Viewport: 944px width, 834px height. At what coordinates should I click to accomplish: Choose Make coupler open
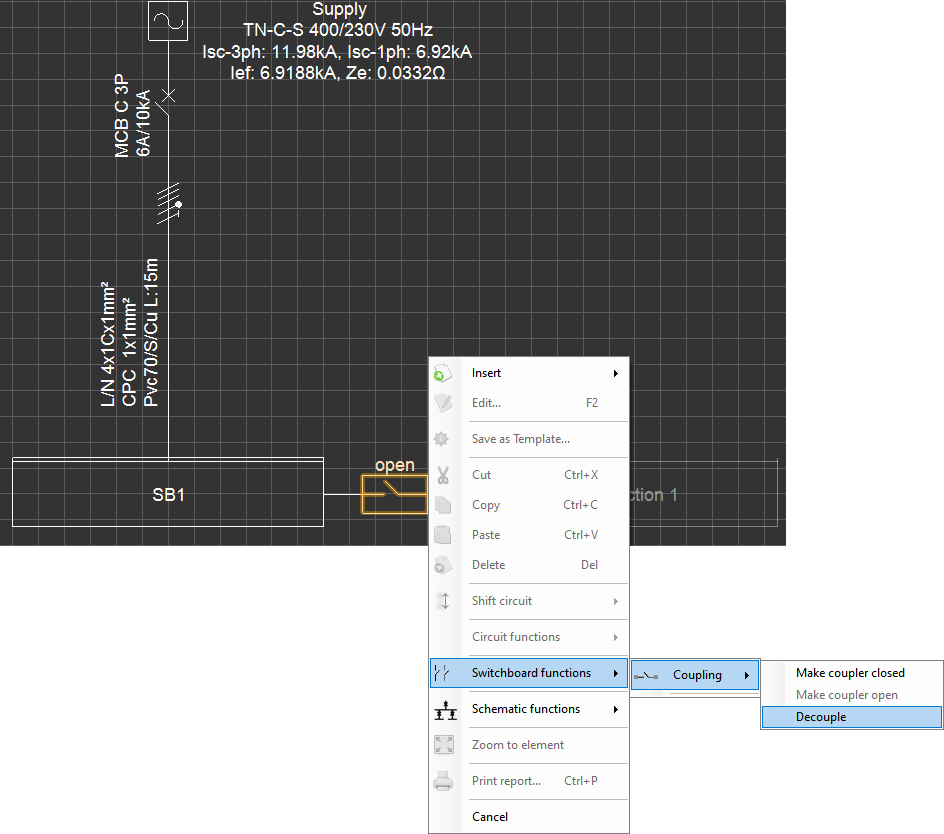pyautogui.click(x=852, y=695)
